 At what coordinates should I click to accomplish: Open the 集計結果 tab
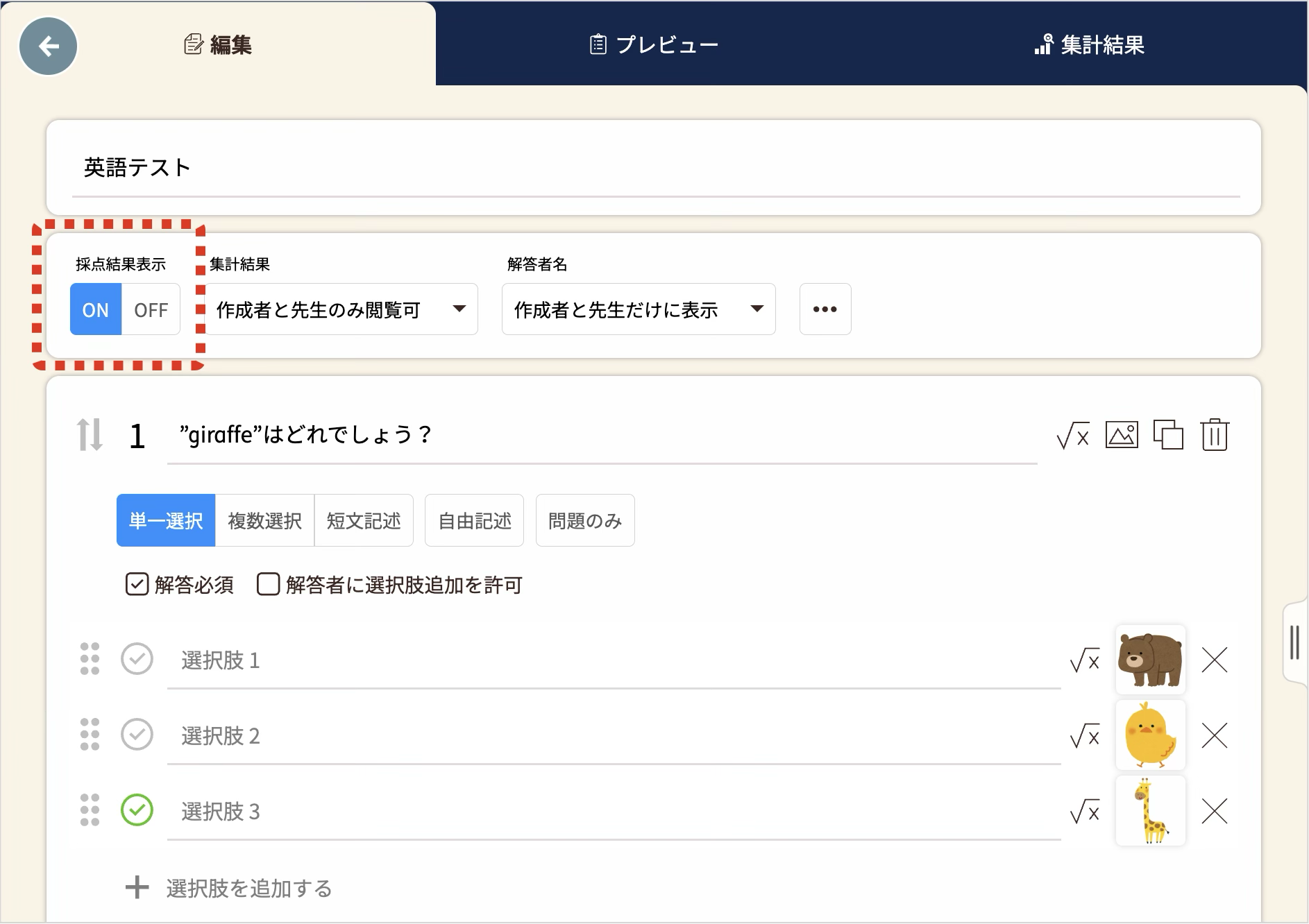tap(1090, 45)
